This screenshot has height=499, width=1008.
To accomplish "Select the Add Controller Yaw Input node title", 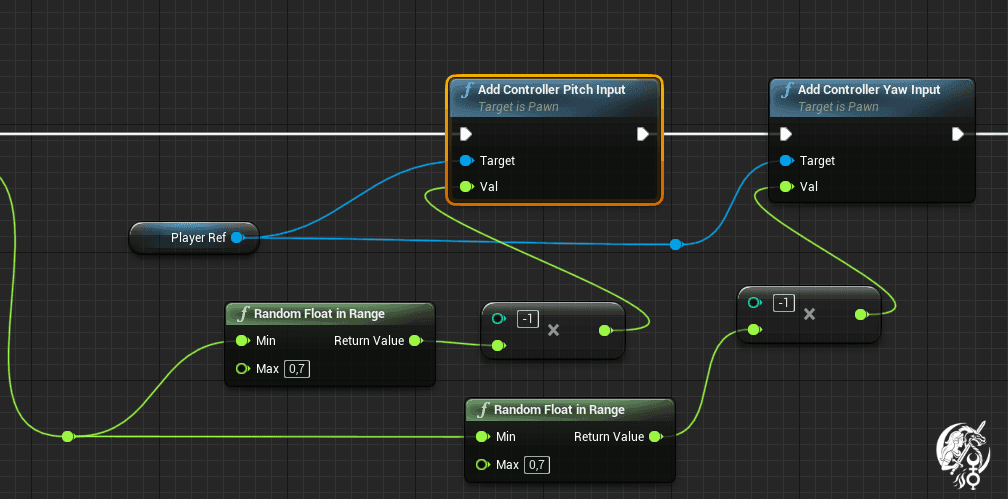I will 869,90.
